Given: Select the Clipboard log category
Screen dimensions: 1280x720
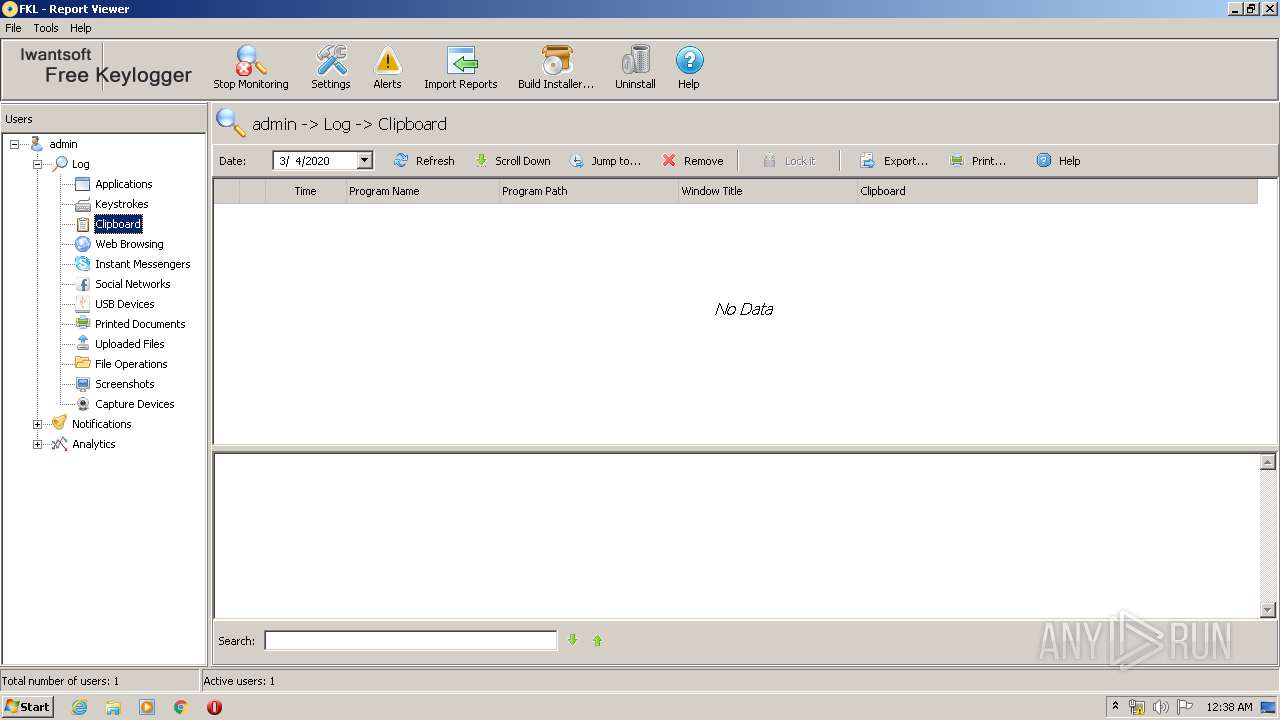Looking at the screenshot, I should click(118, 224).
